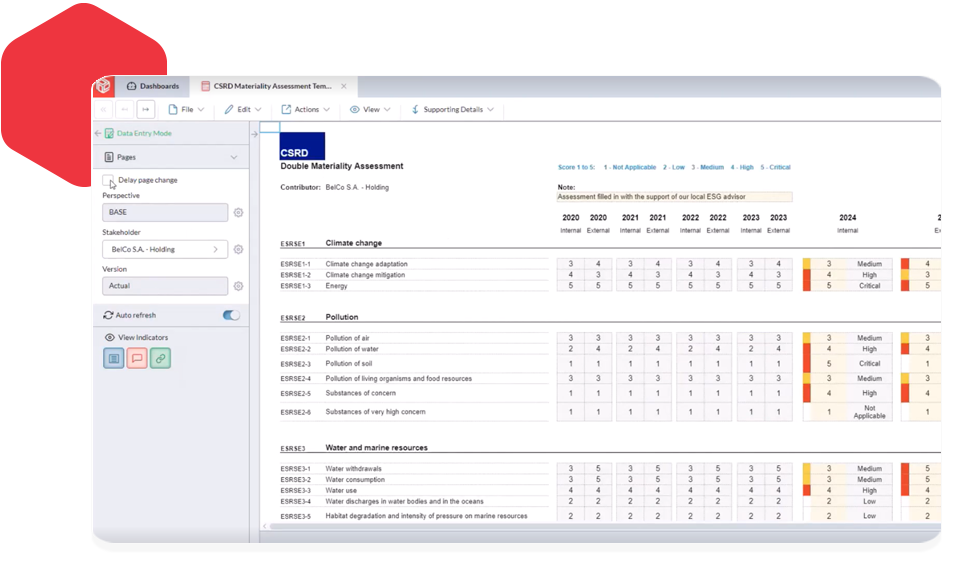This screenshot has width=966, height=564.
Task: Open the Actions menu
Action: tap(306, 110)
